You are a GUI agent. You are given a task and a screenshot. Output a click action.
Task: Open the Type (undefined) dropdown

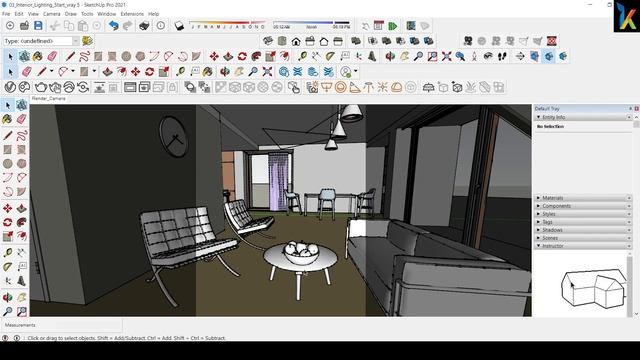pos(76,41)
